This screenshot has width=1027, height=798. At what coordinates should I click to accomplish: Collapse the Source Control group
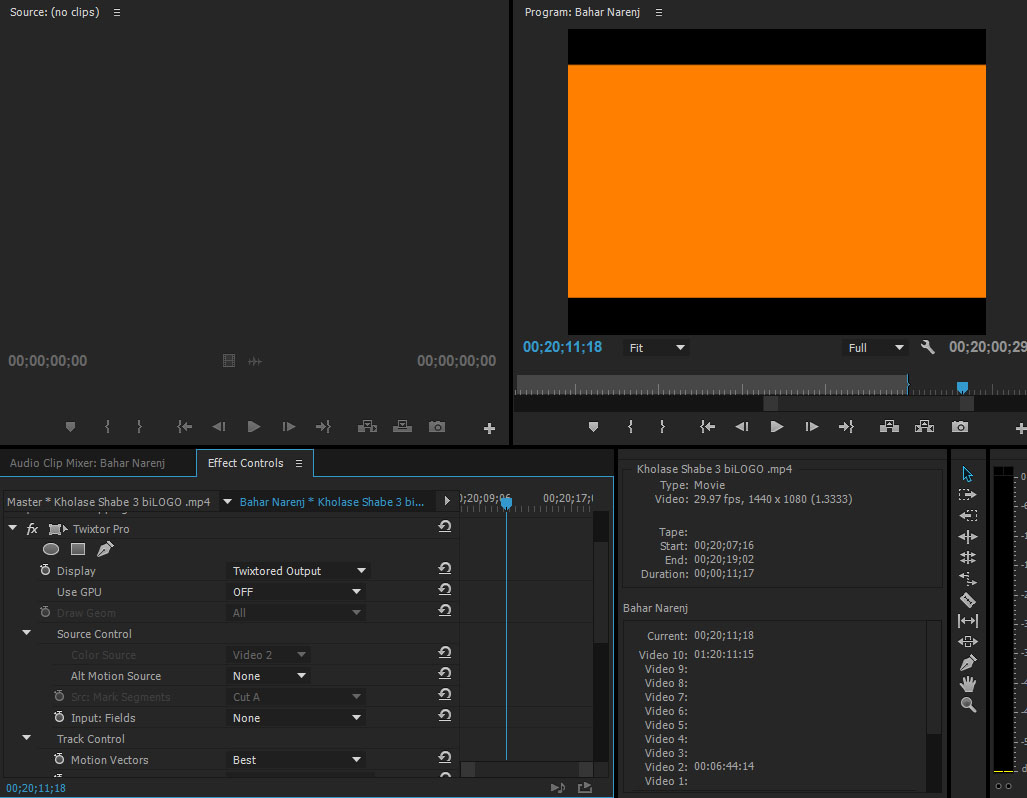(x=27, y=633)
